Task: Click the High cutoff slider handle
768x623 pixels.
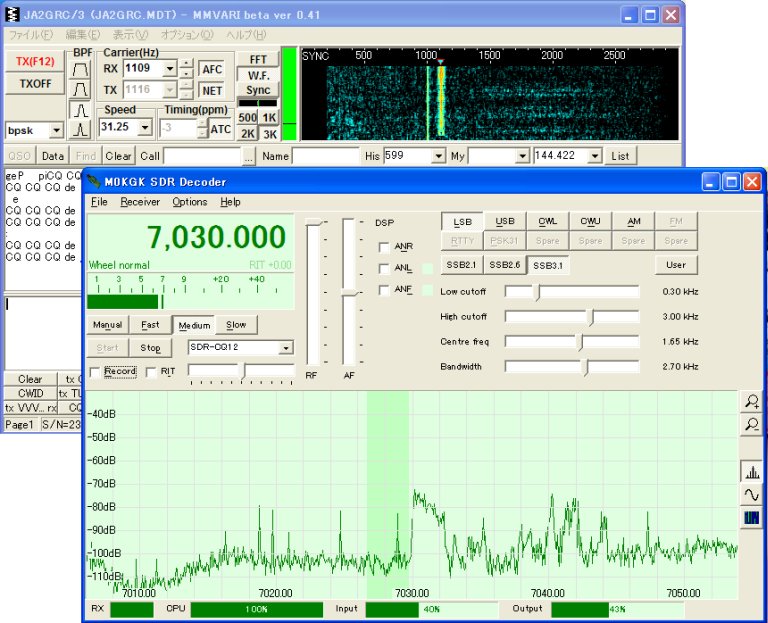Action: point(591,317)
